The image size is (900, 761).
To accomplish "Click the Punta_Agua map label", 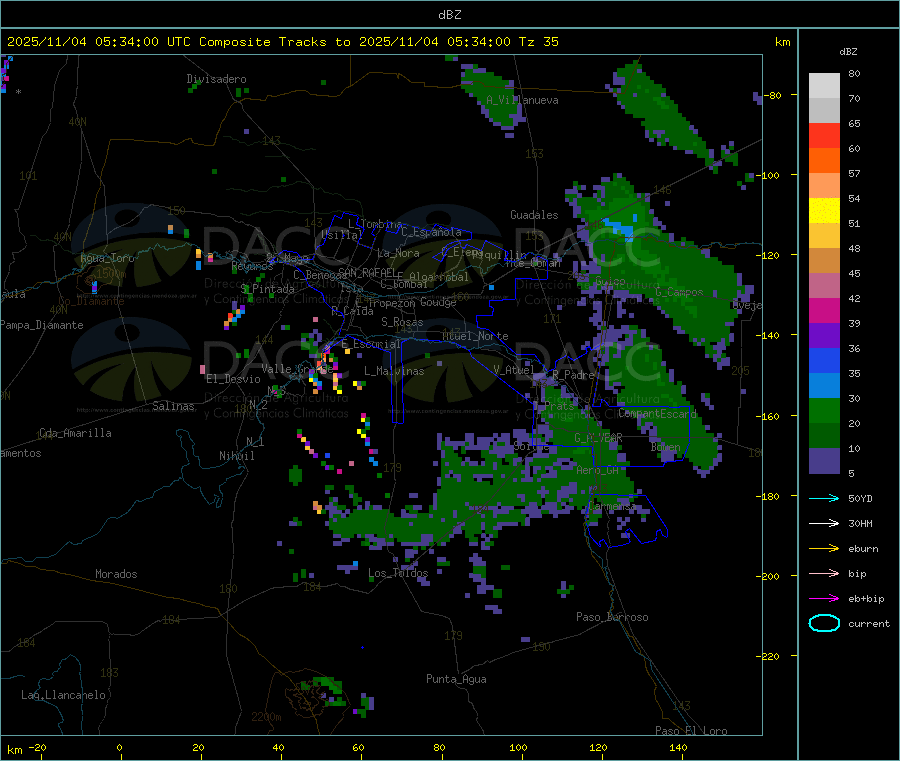I will coord(456,679).
